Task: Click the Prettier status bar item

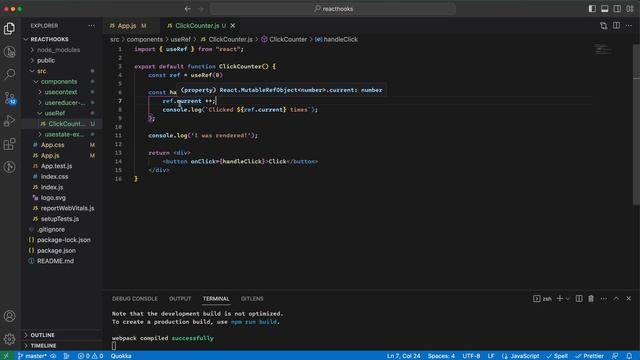Action: pos(589,356)
